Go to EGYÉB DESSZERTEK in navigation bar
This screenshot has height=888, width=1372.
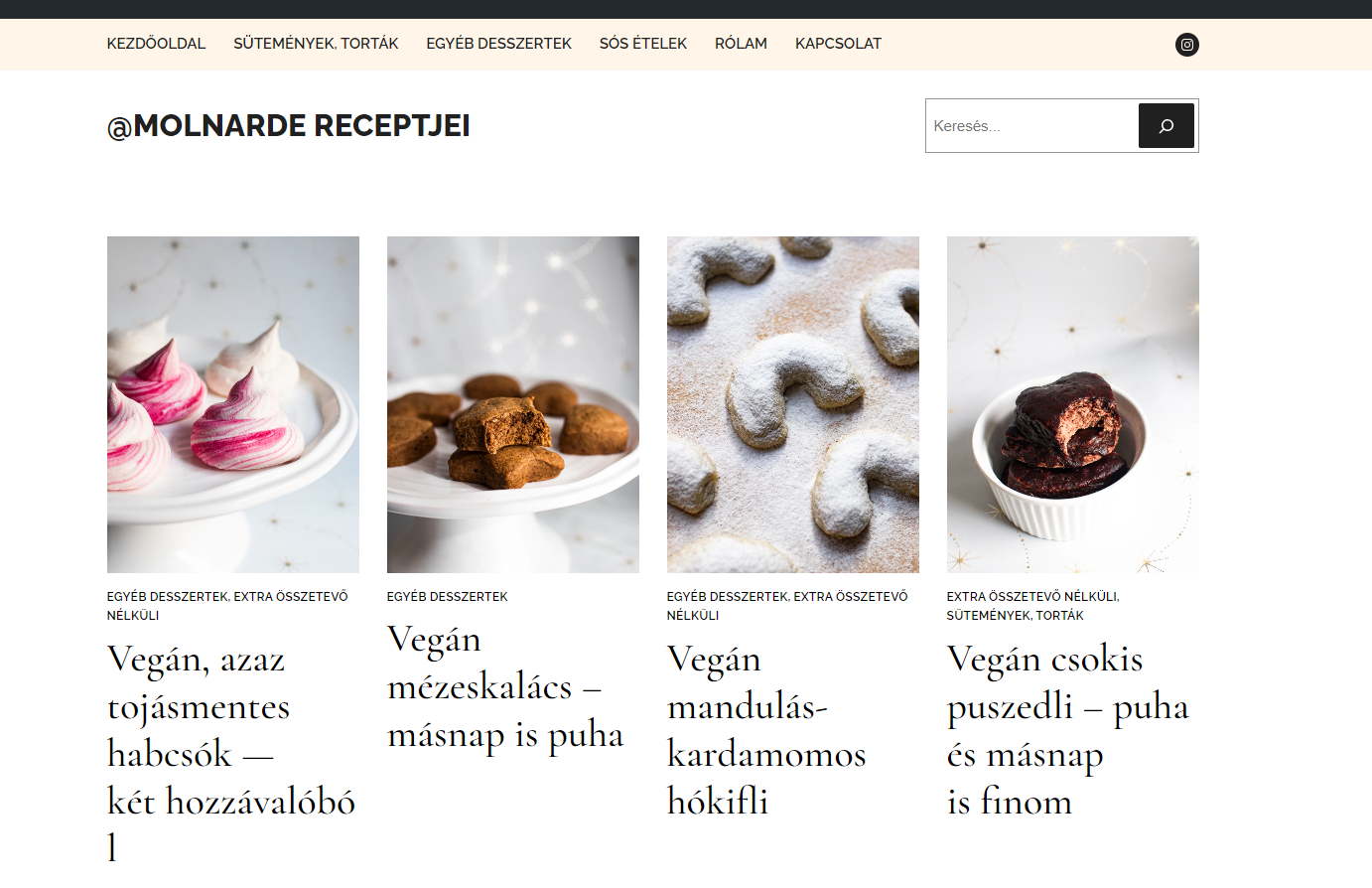[498, 44]
